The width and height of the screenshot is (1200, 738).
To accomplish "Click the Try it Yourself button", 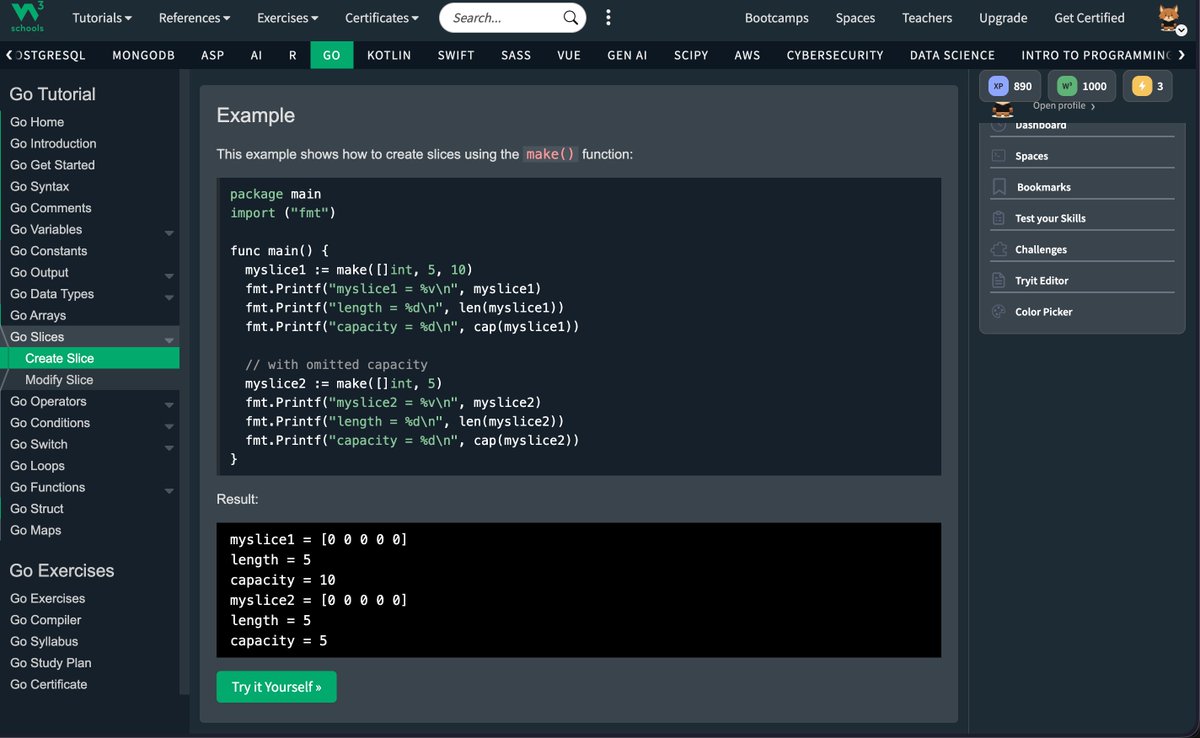I will click(x=277, y=687).
